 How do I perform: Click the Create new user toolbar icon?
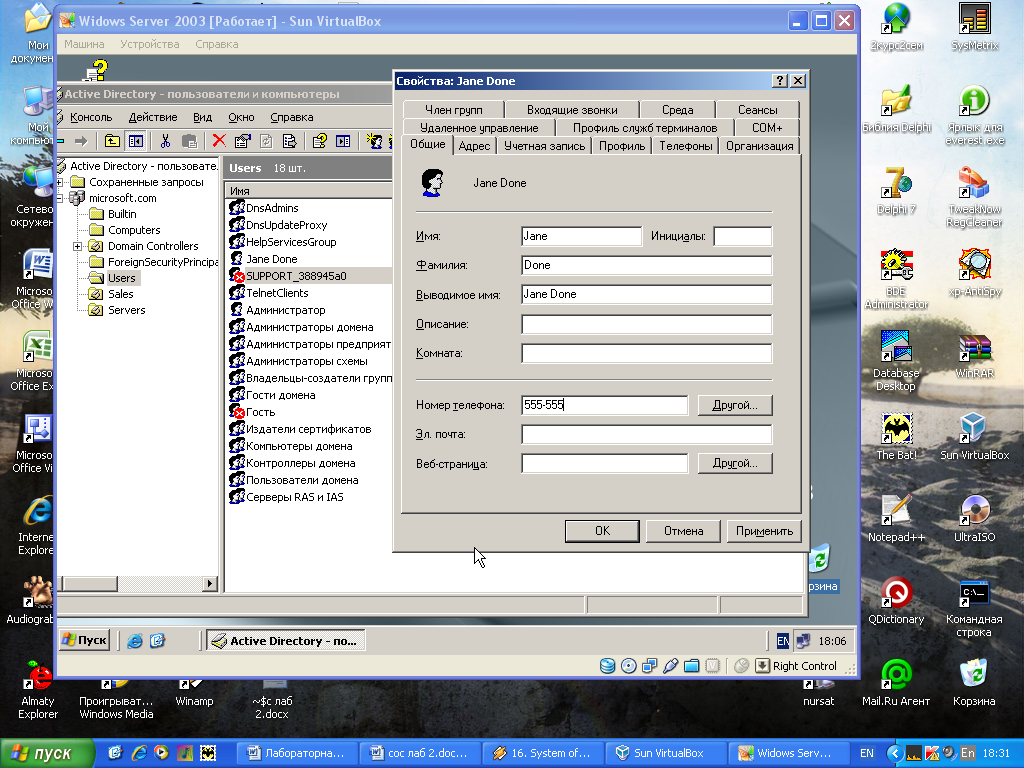374,141
